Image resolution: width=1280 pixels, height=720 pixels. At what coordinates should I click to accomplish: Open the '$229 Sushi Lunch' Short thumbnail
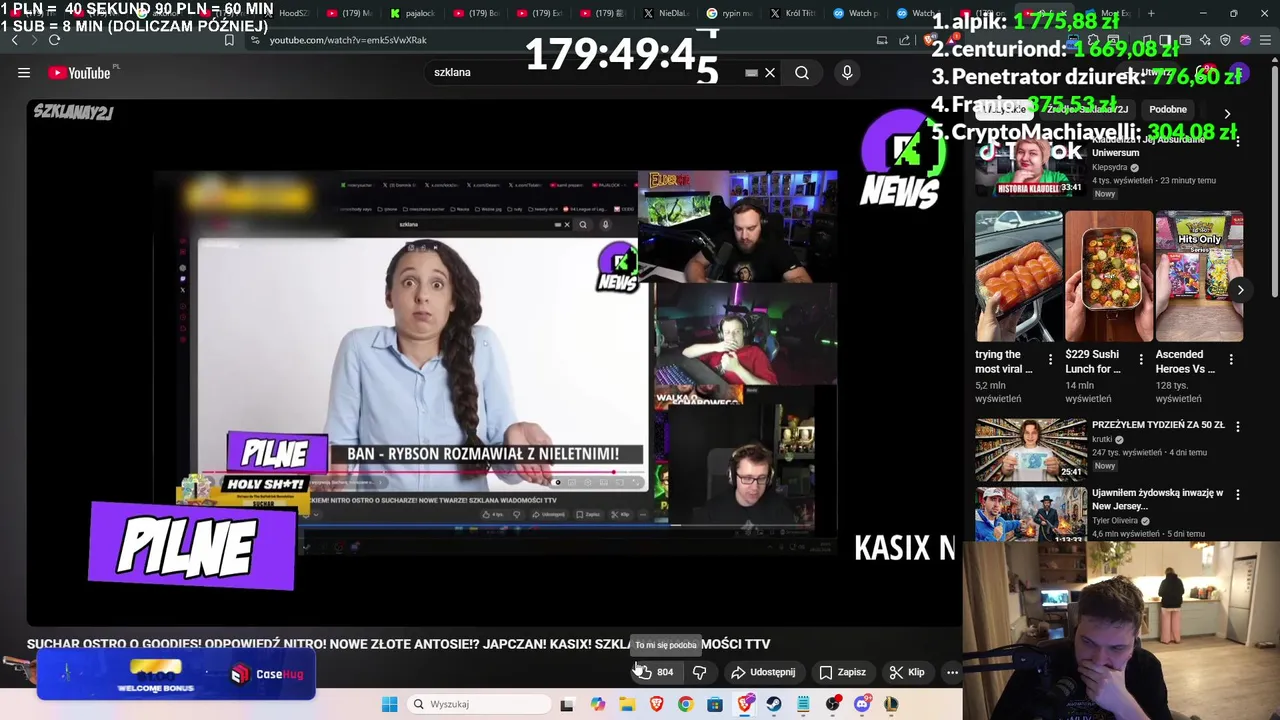(1108, 276)
